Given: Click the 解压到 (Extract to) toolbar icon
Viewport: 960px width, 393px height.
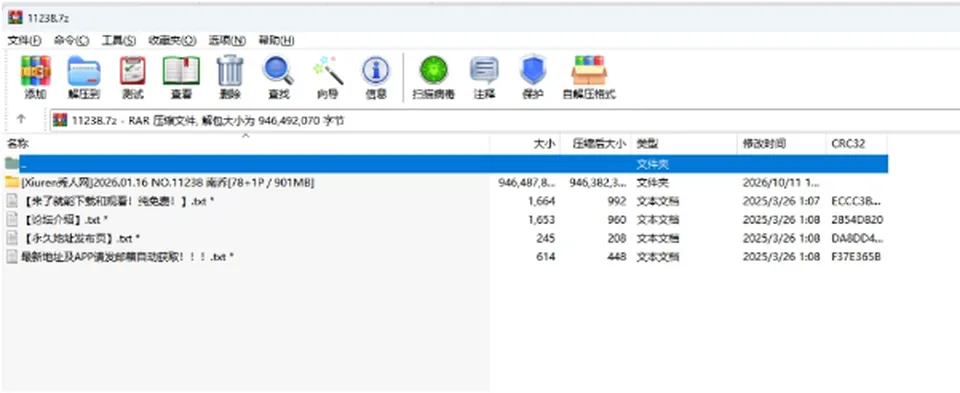Looking at the screenshot, I should click(84, 71).
